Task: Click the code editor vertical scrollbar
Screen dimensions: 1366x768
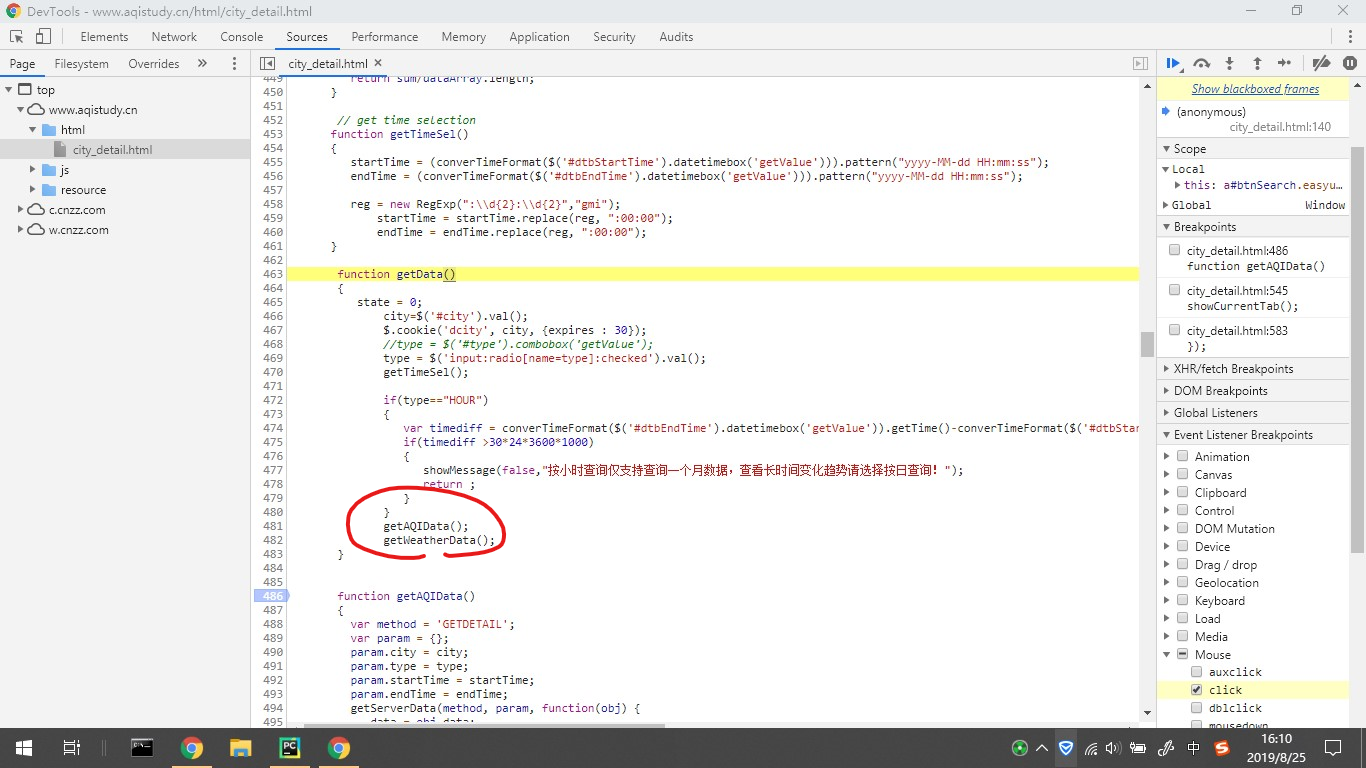Action: coord(1147,344)
